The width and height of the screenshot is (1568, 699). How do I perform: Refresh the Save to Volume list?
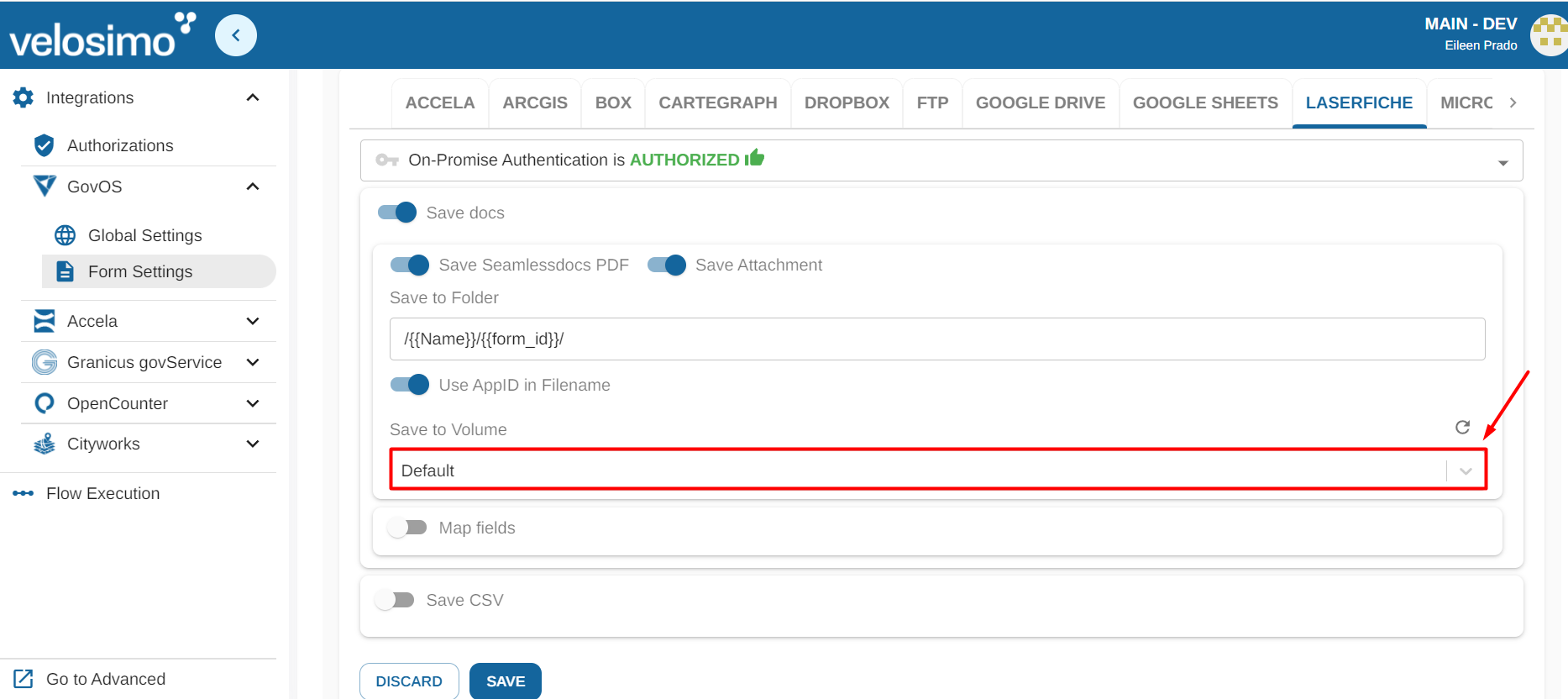(x=1462, y=428)
